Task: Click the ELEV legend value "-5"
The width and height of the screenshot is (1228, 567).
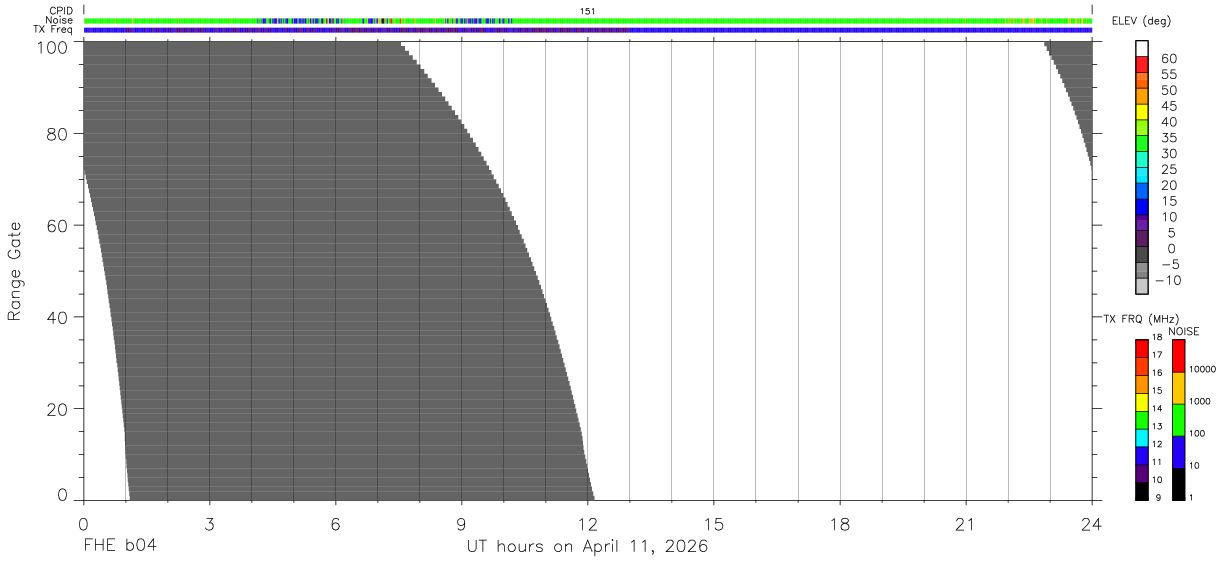Action: pyautogui.click(x=1170, y=265)
